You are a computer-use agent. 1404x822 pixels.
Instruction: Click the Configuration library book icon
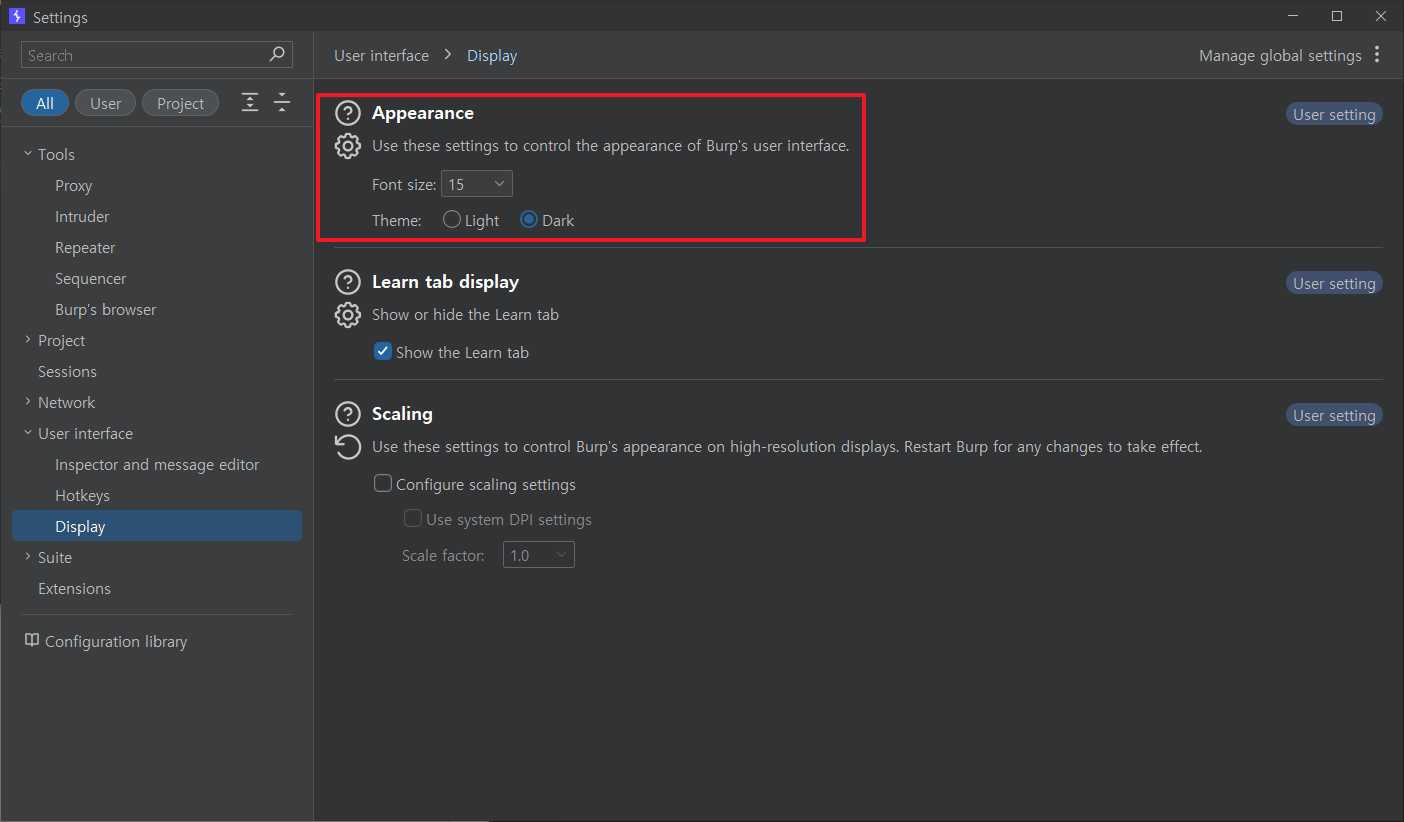pos(32,641)
